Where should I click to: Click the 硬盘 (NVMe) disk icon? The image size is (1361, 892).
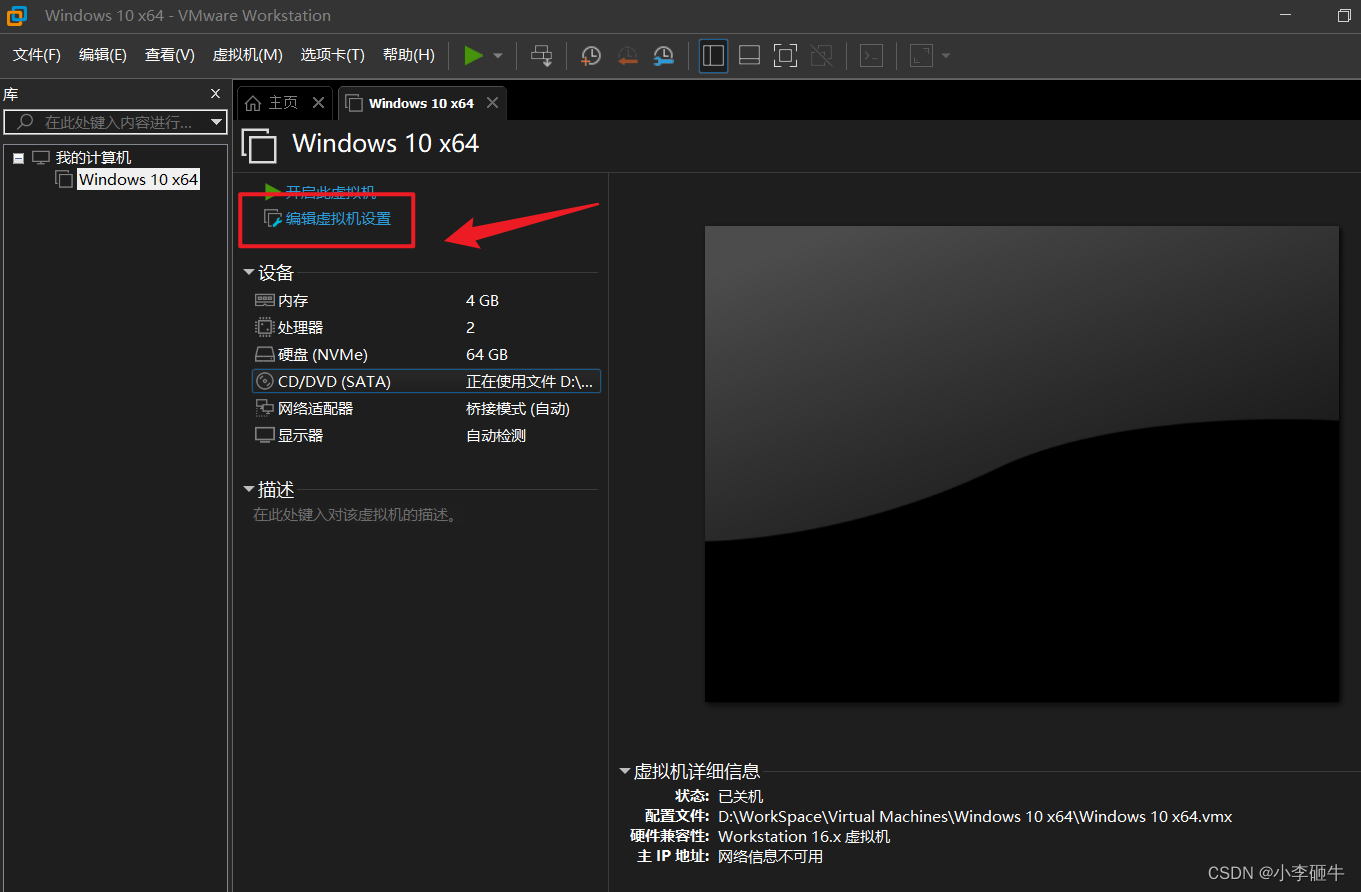point(265,354)
